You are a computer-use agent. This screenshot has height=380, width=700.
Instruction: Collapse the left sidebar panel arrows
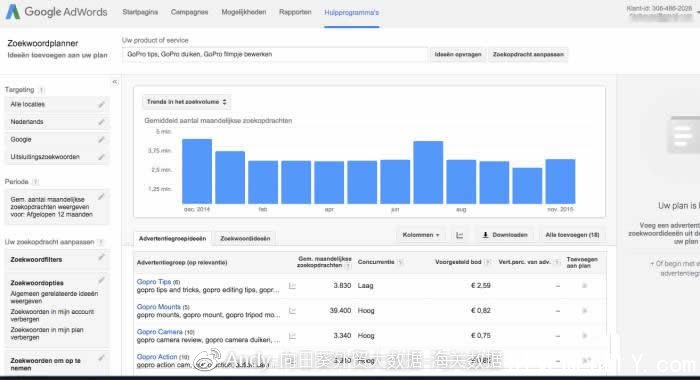click(115, 82)
